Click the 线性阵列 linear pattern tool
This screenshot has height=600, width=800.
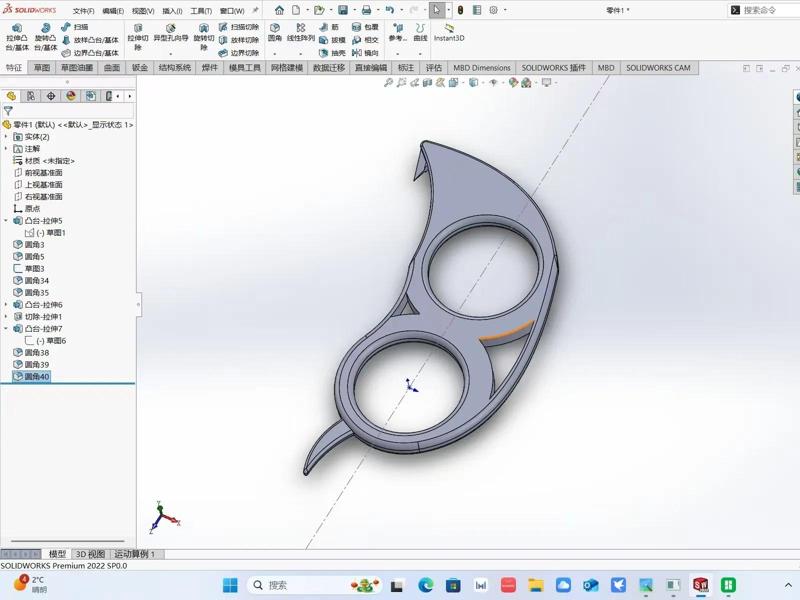click(x=301, y=33)
